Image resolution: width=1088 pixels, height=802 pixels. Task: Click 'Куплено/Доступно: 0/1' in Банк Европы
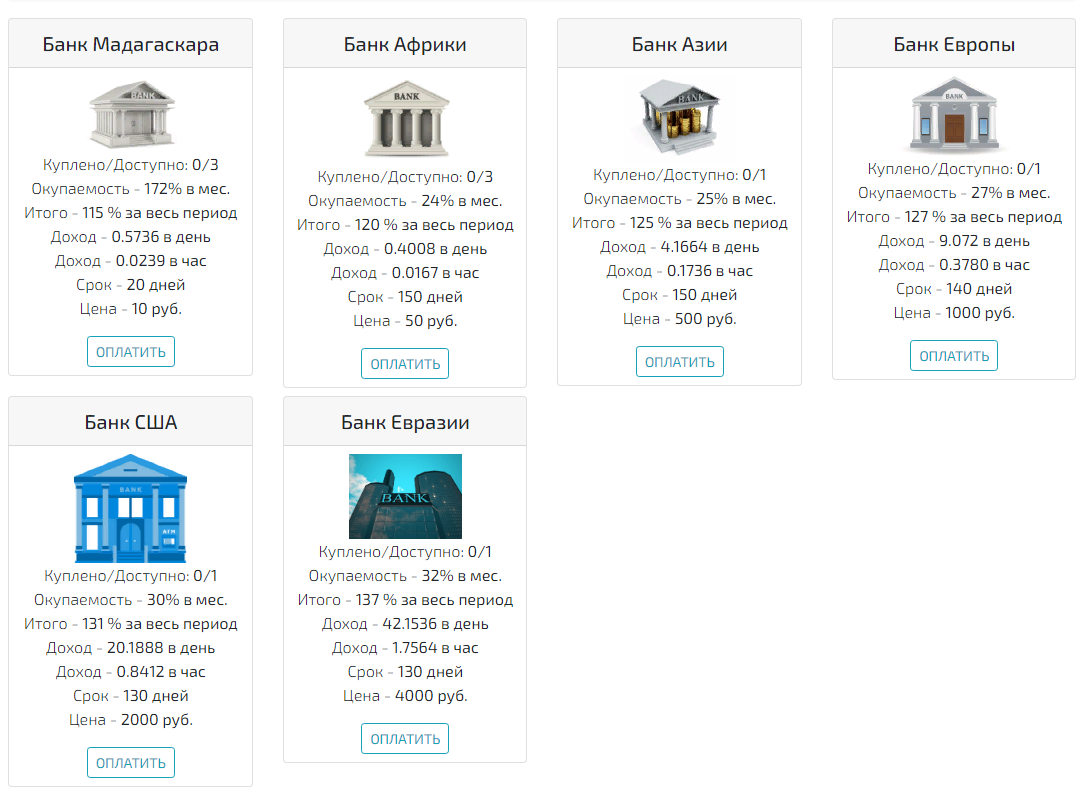[954, 169]
